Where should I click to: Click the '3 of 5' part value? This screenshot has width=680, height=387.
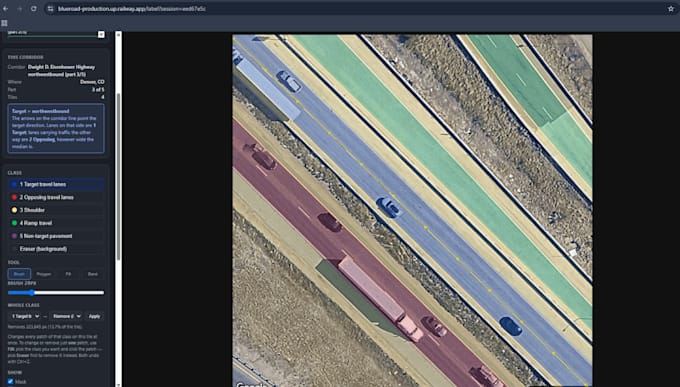(x=98, y=90)
